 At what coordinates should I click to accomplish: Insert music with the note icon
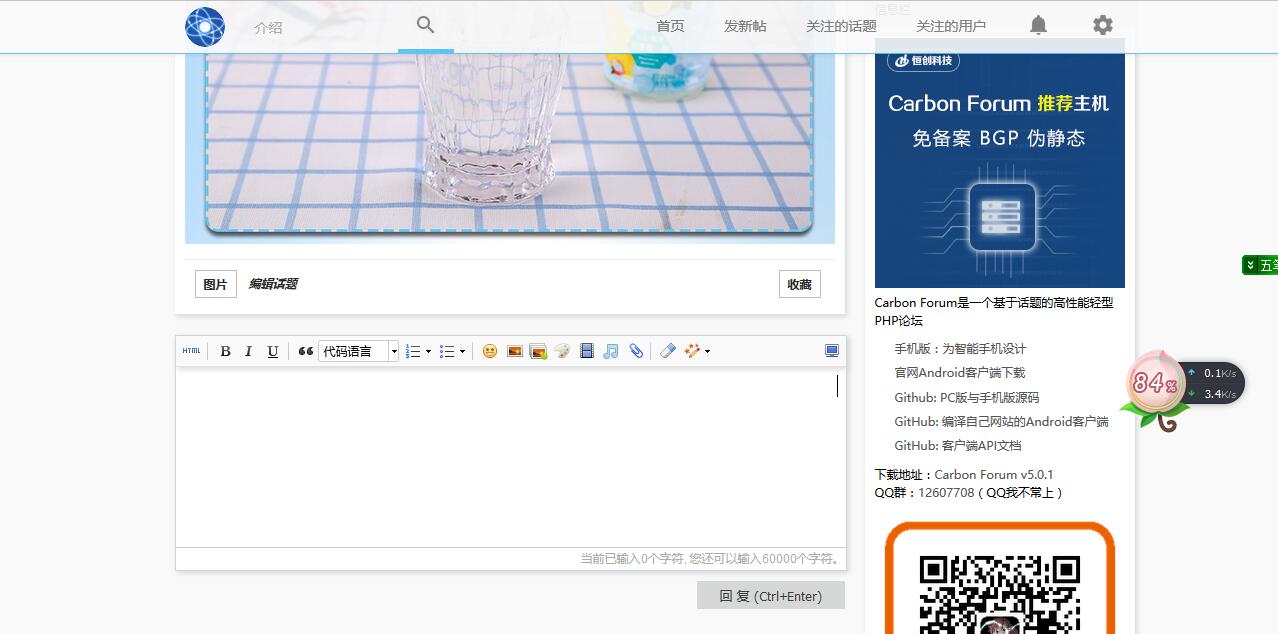click(611, 351)
